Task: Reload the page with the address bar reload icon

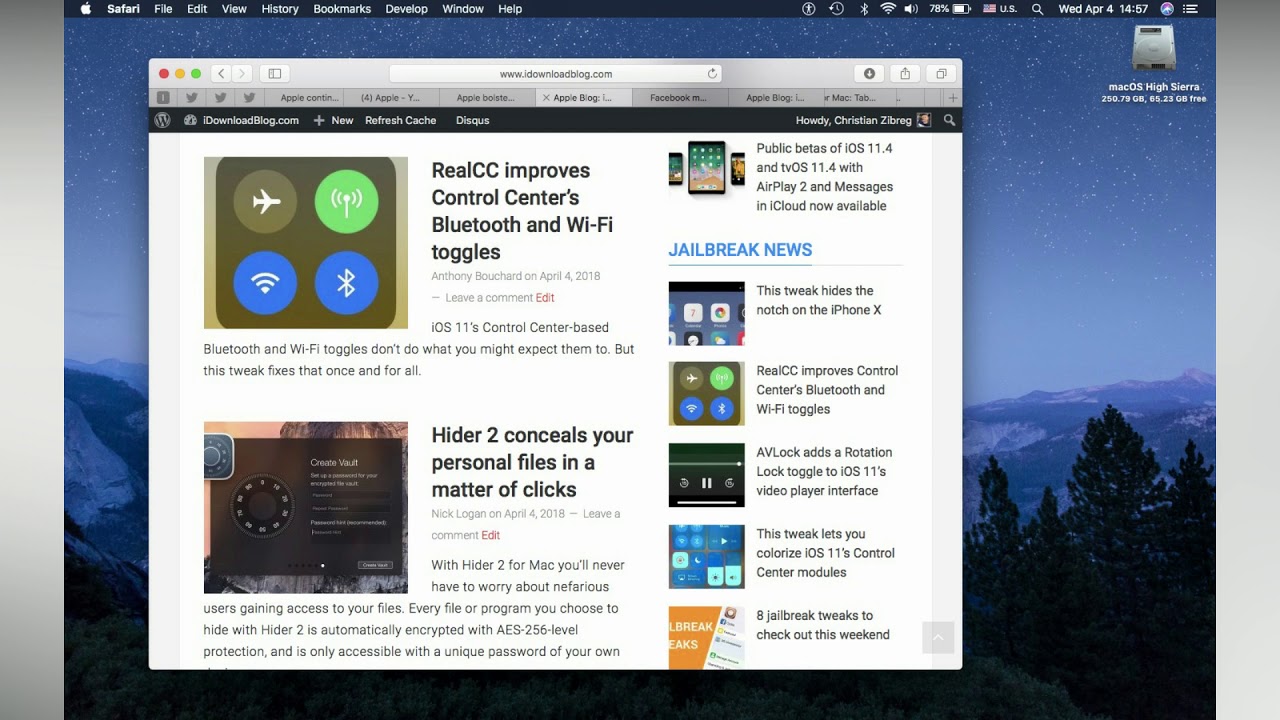Action: [712, 73]
